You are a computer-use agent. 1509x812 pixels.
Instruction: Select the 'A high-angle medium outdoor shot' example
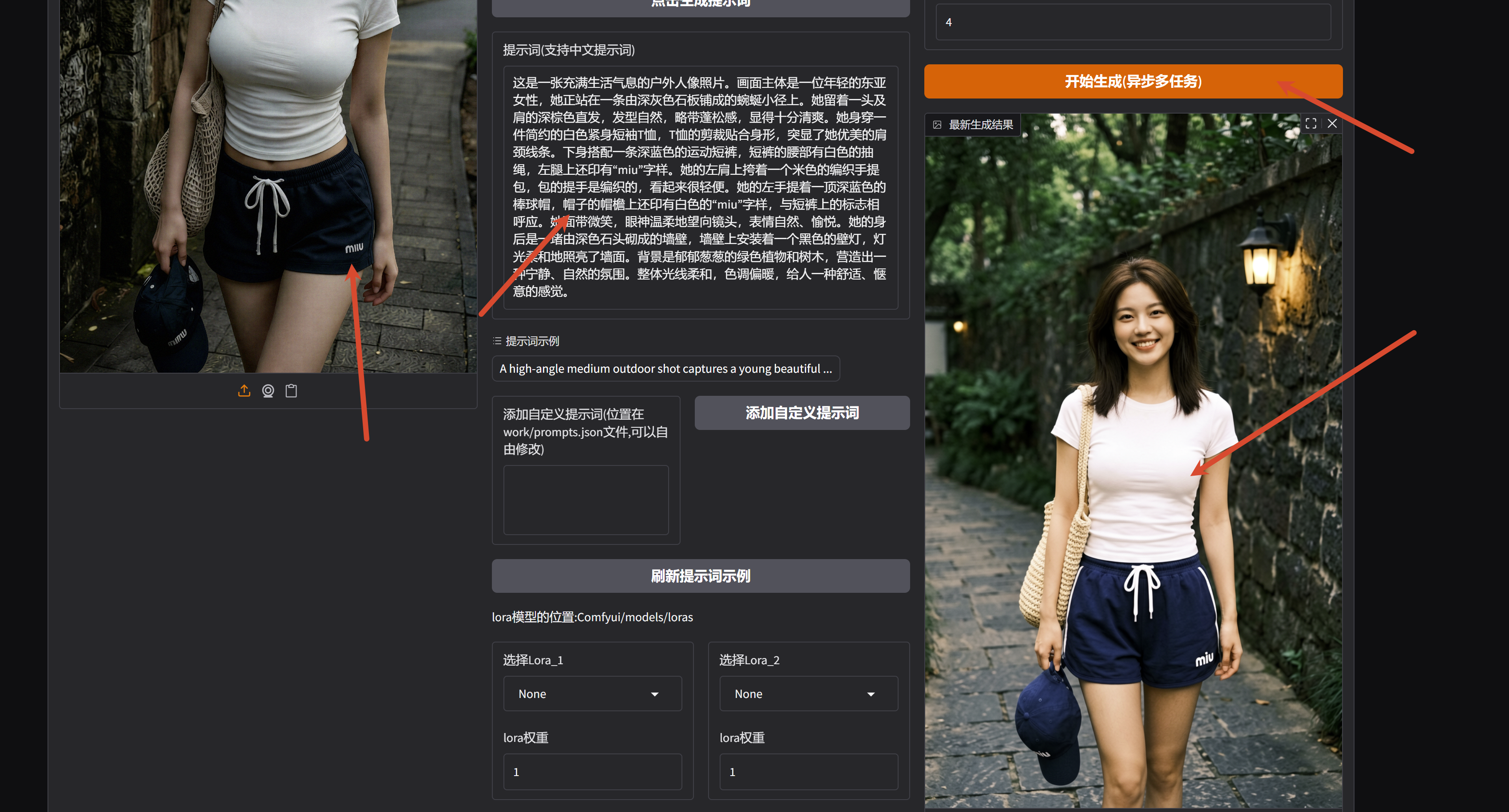pyautogui.click(x=665, y=369)
